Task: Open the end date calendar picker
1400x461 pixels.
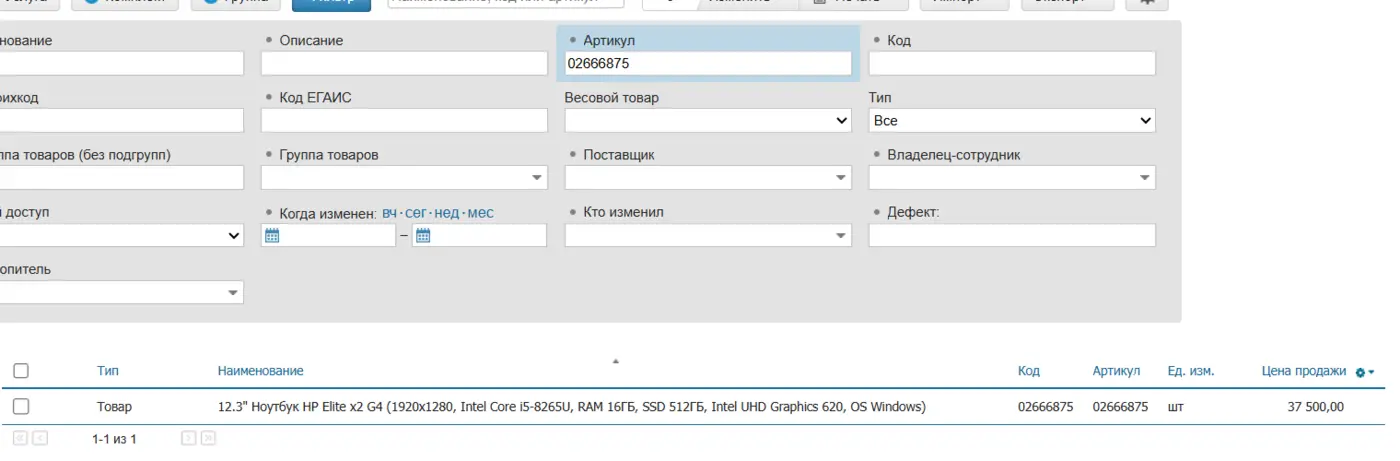Action: click(423, 236)
